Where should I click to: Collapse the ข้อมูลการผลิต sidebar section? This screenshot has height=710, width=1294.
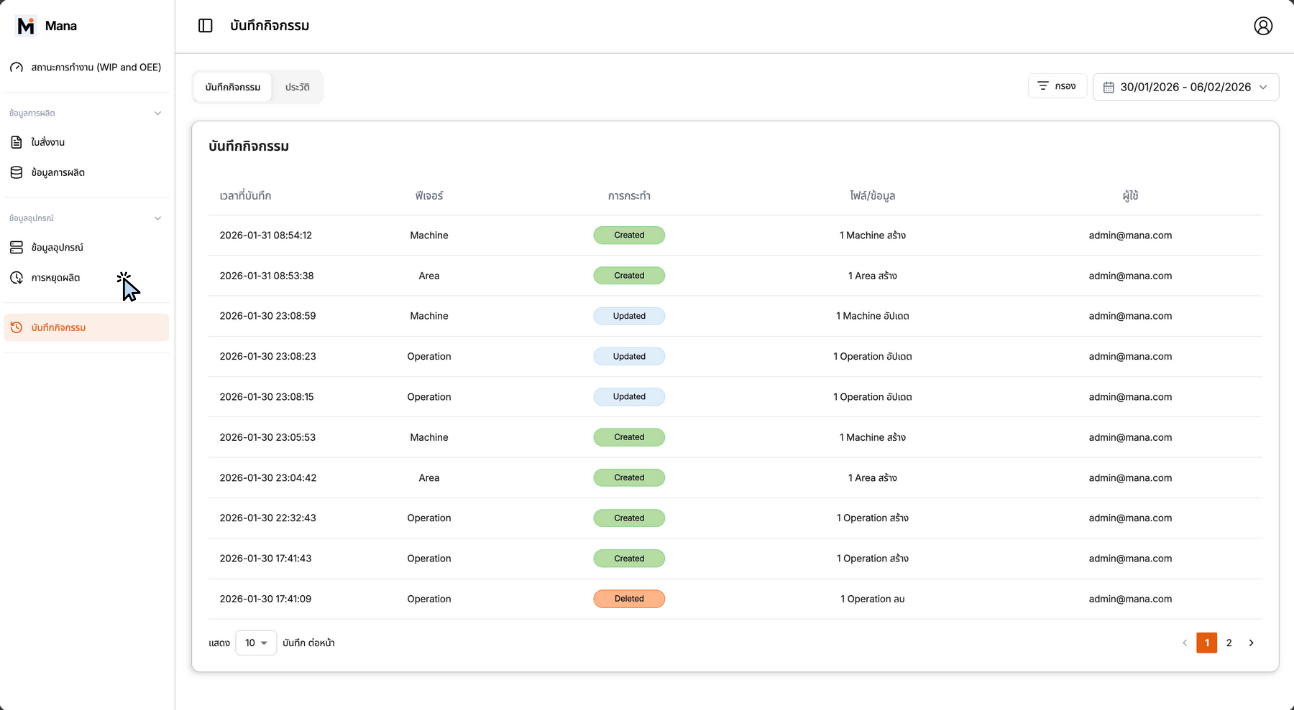click(x=157, y=113)
